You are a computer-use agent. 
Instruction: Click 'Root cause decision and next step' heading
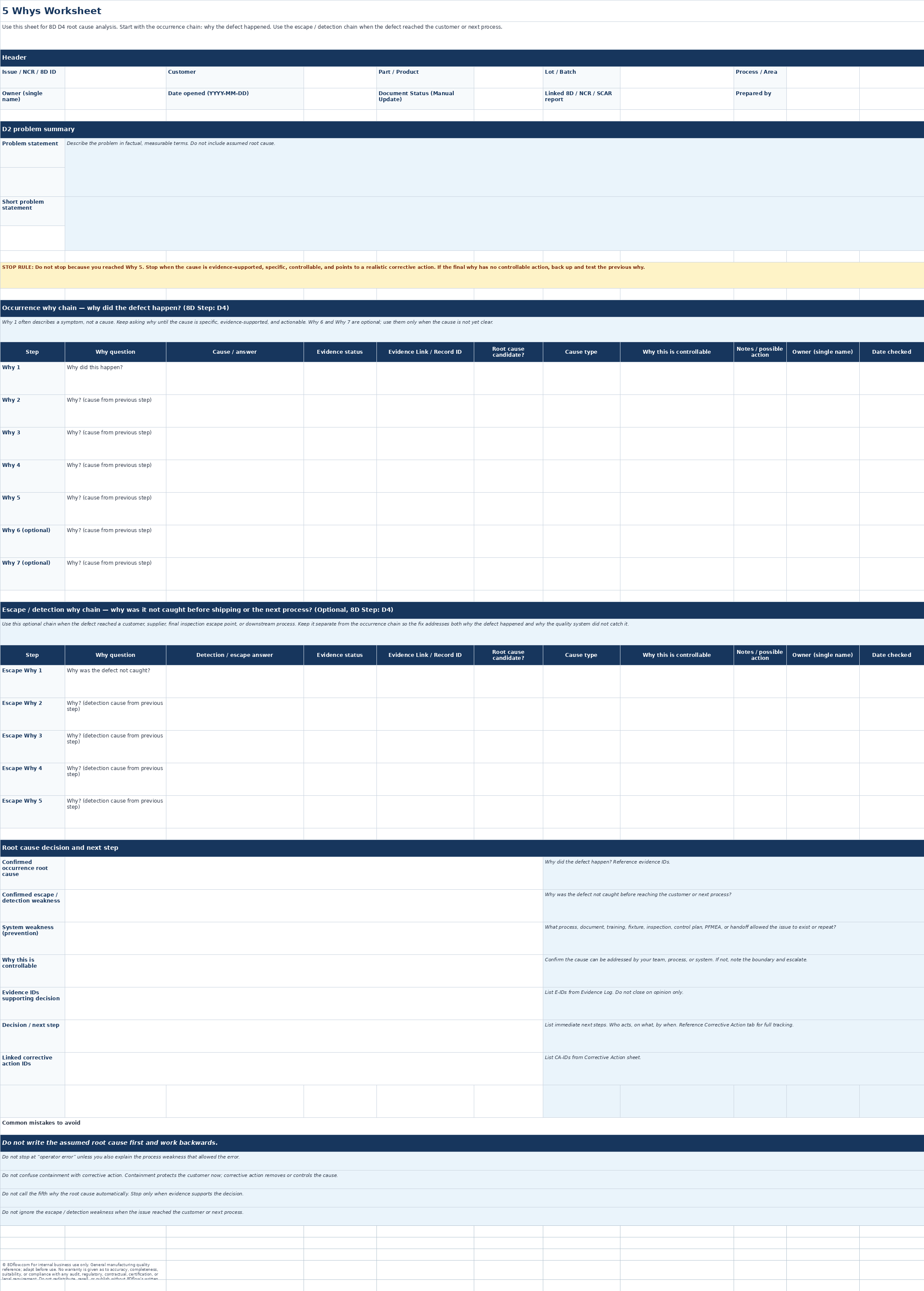tap(462, 848)
